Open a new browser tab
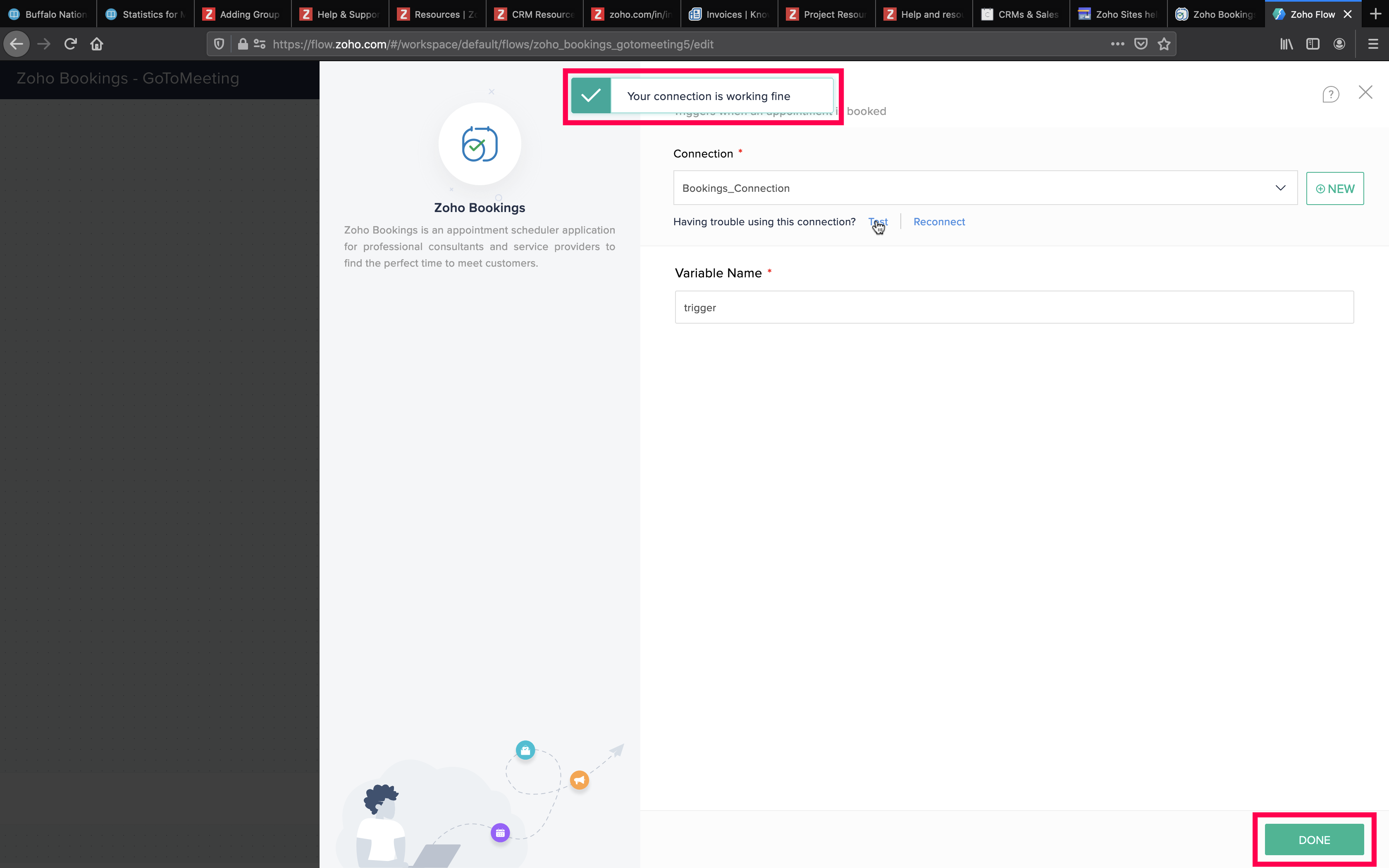The height and width of the screenshot is (868, 1389). pos(1375,14)
